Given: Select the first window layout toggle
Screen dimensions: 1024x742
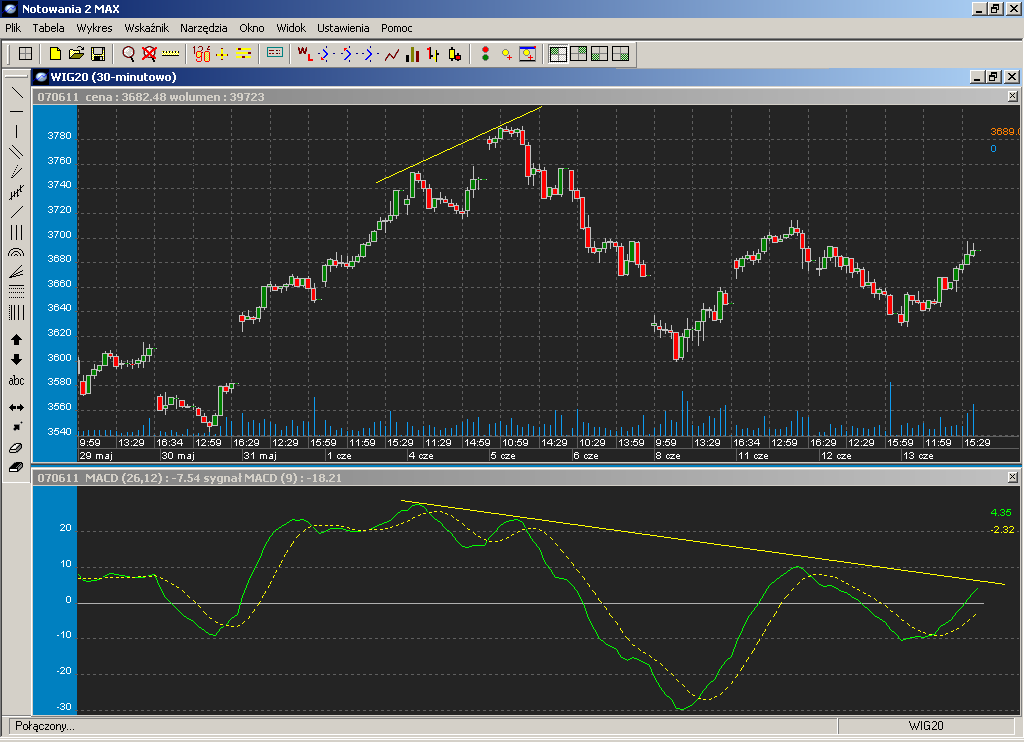Looking at the screenshot, I should tap(558, 54).
